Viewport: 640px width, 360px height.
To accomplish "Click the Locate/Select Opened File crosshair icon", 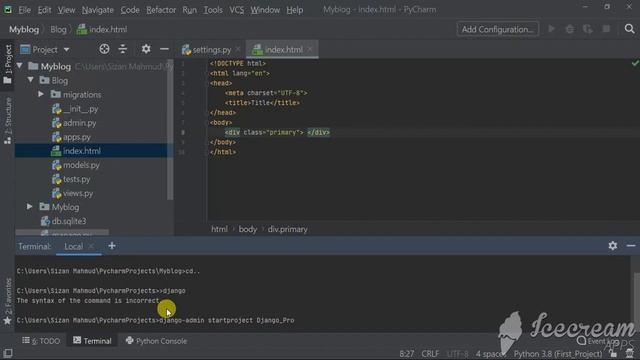I will pyautogui.click(x=104, y=49).
